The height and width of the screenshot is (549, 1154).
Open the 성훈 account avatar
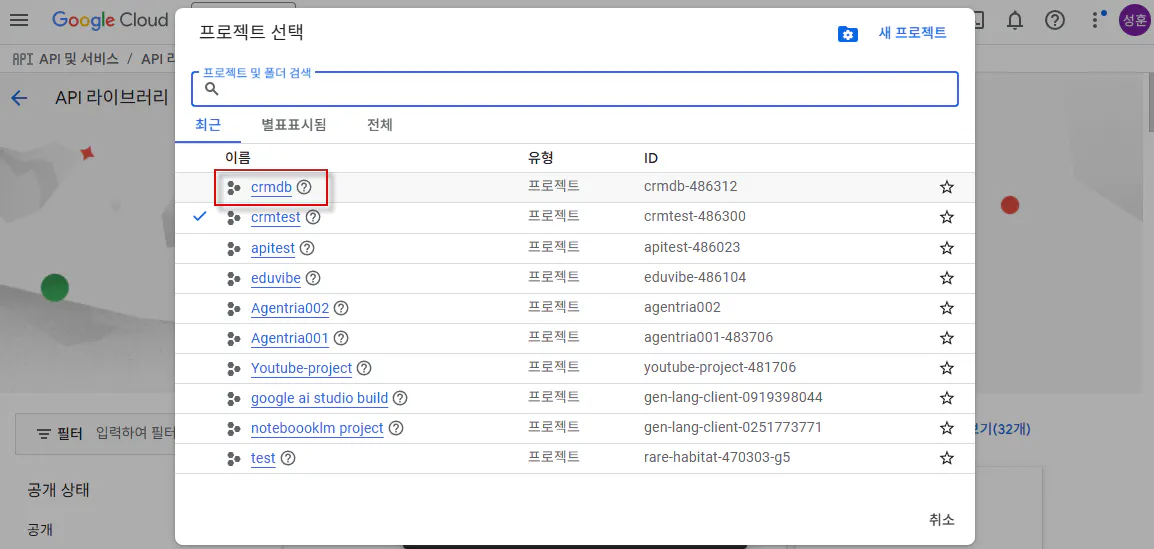[x=1134, y=20]
